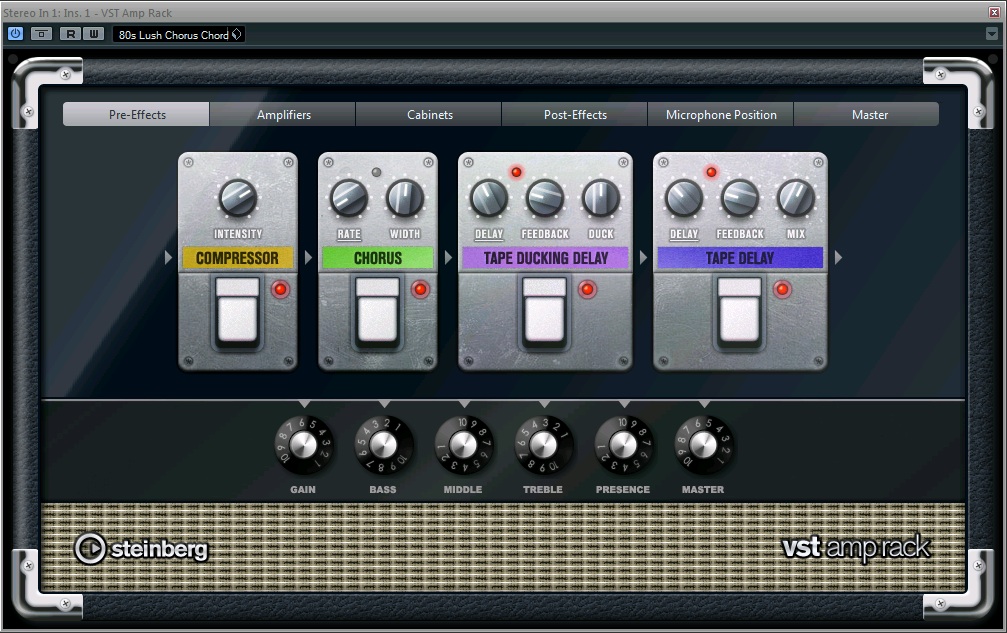Switch to the Pre-Effects tab
Image resolution: width=1007 pixels, height=633 pixels.
tap(136, 114)
